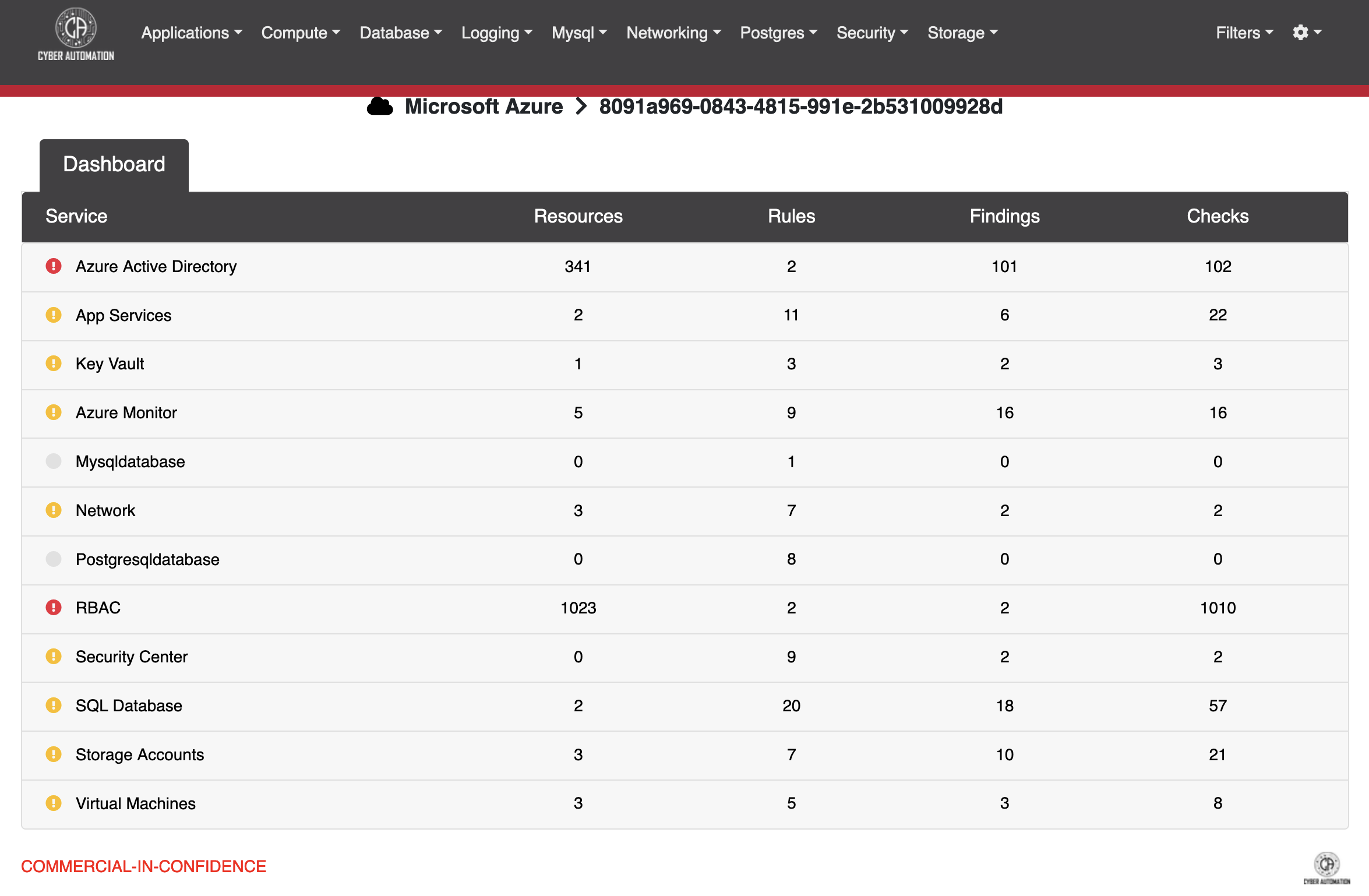Open the Virtual Machines service link
Viewport: 1369px width, 896px height.
pos(136,803)
